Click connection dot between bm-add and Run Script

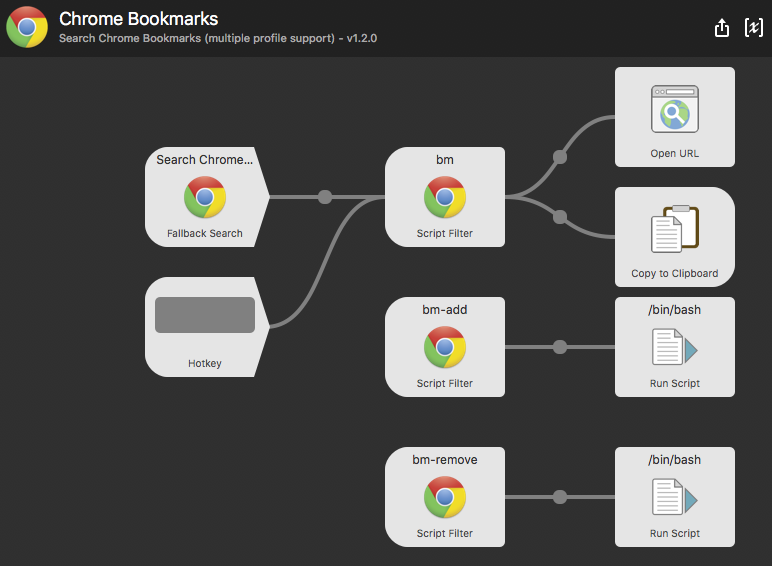click(x=560, y=347)
